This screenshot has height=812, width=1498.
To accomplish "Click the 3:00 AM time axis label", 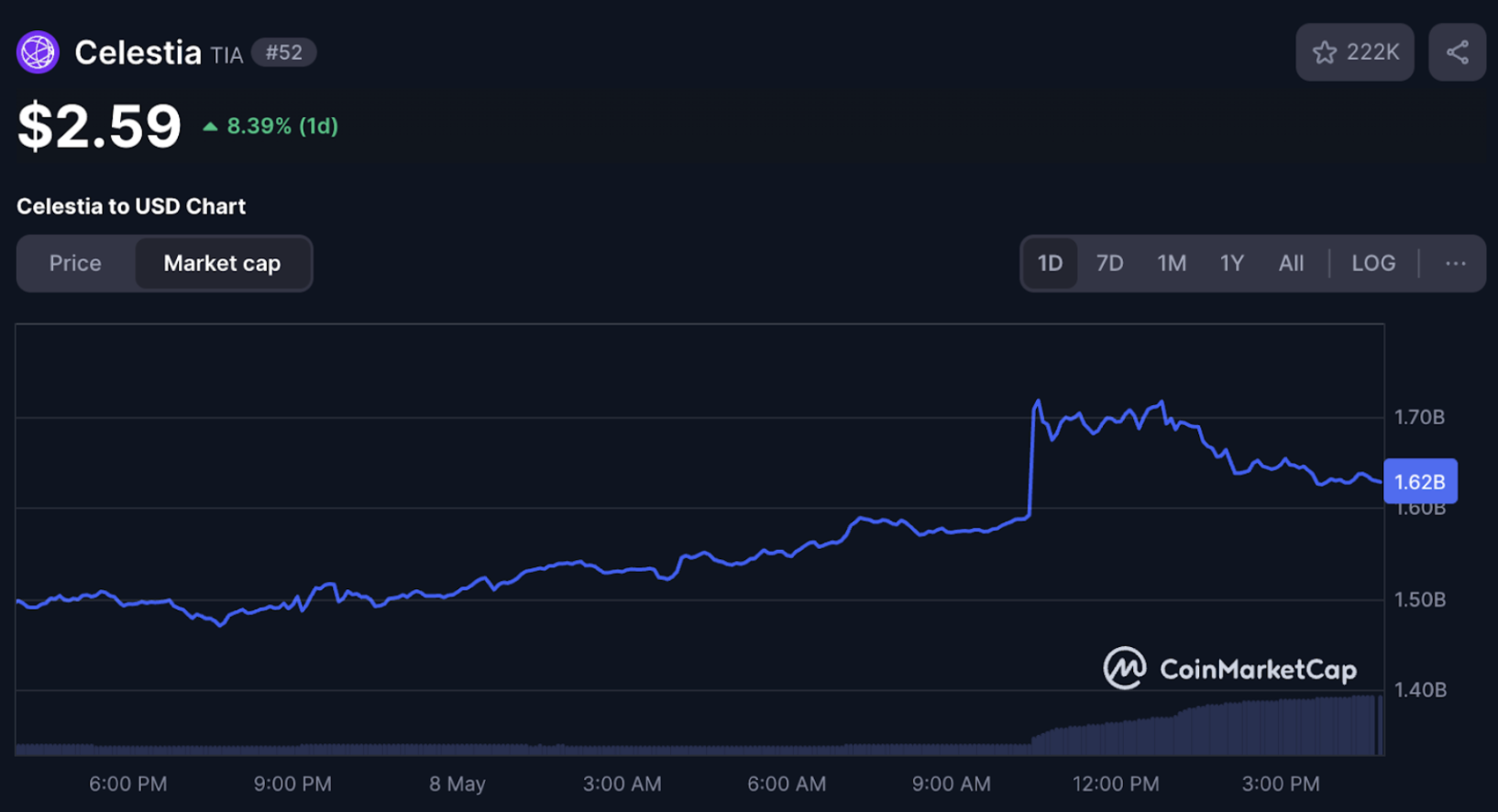I will click(x=622, y=785).
